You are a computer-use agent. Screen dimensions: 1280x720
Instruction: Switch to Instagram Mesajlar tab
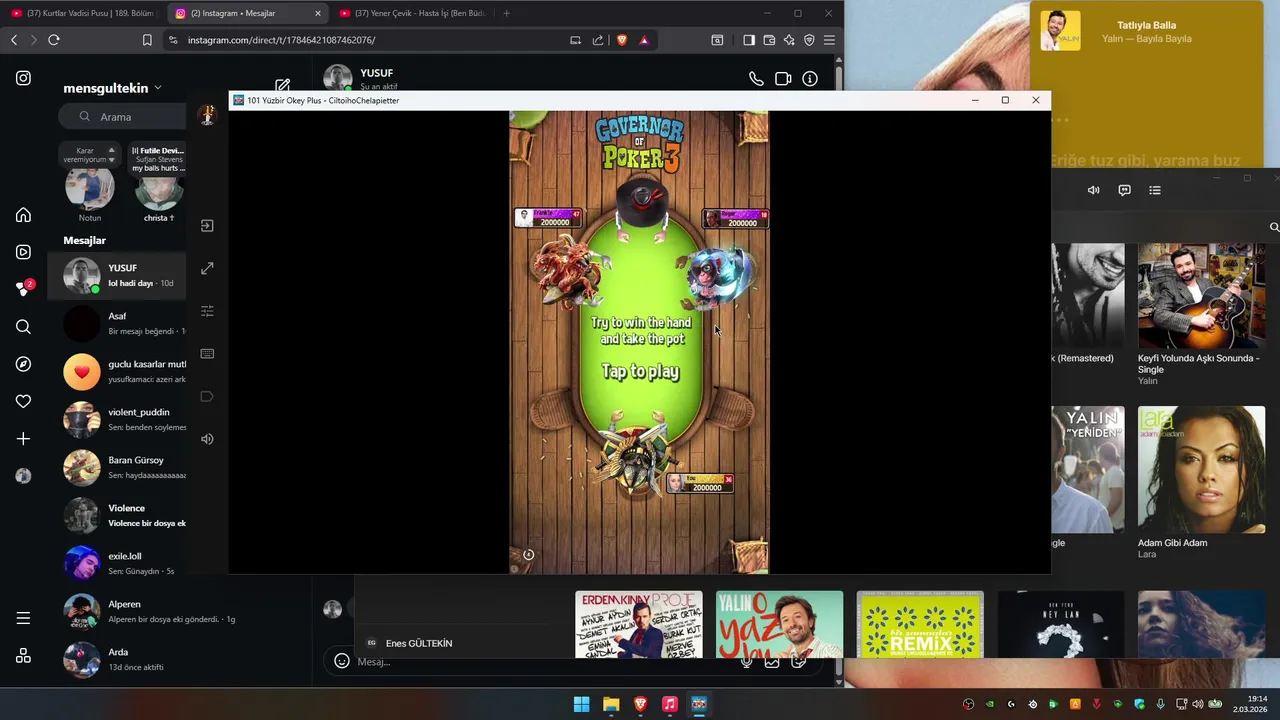click(x=247, y=13)
